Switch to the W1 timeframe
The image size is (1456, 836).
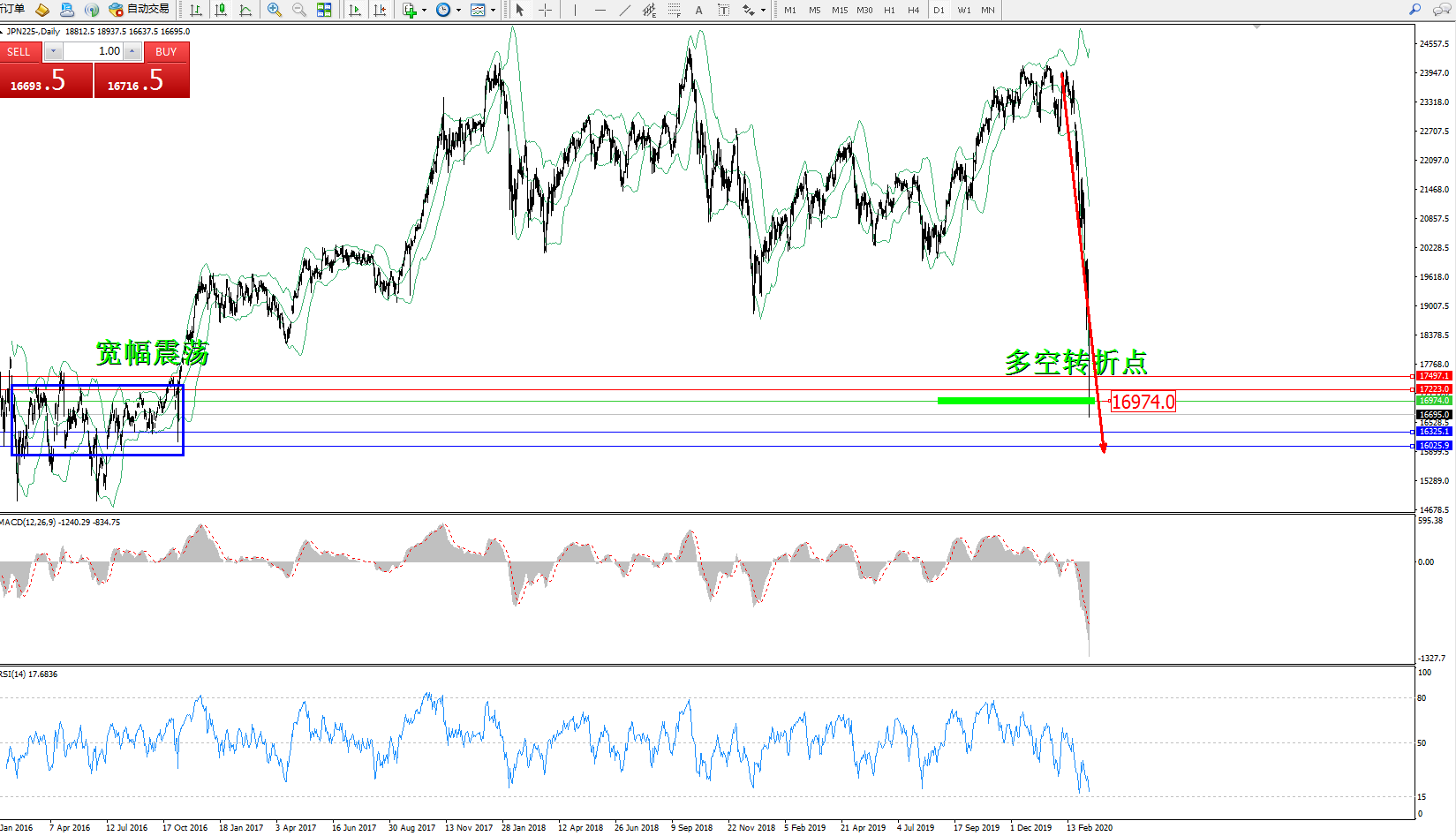[x=963, y=10]
